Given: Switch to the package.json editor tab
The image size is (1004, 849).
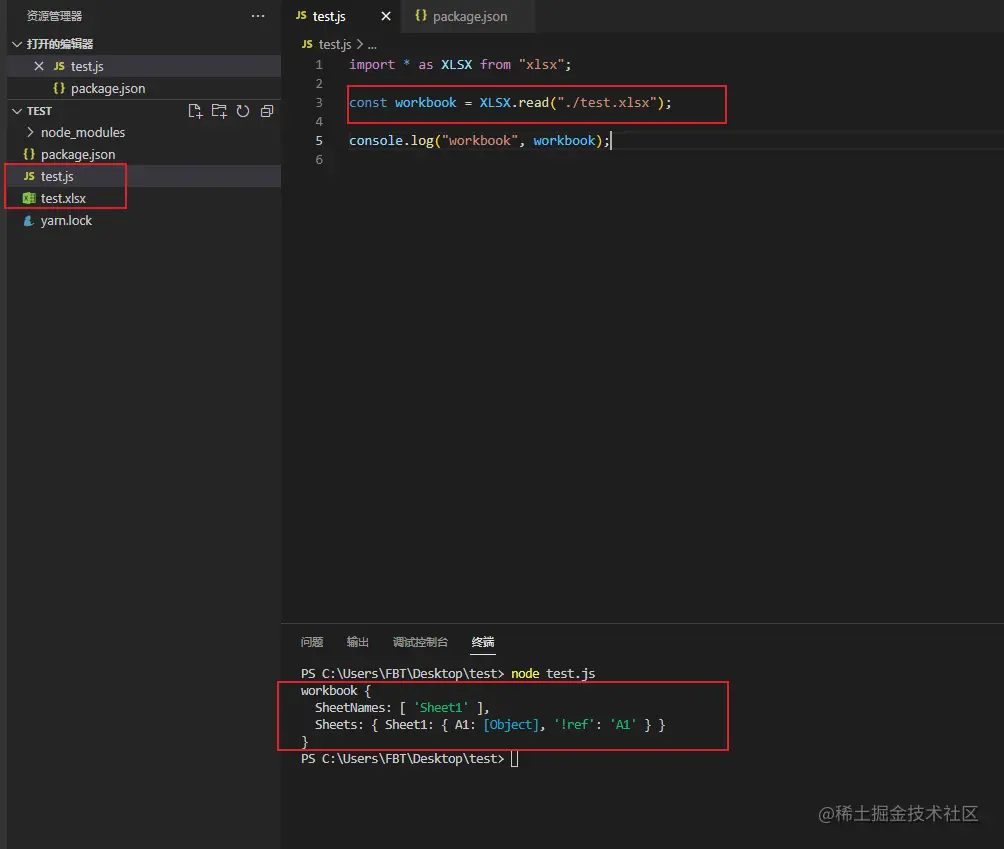Looking at the screenshot, I should (x=466, y=16).
